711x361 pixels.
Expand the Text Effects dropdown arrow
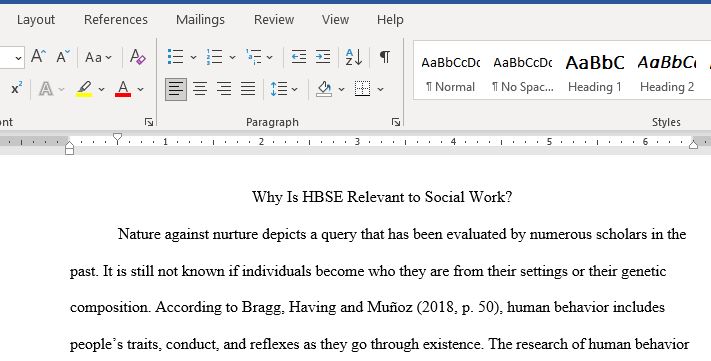pos(61,89)
